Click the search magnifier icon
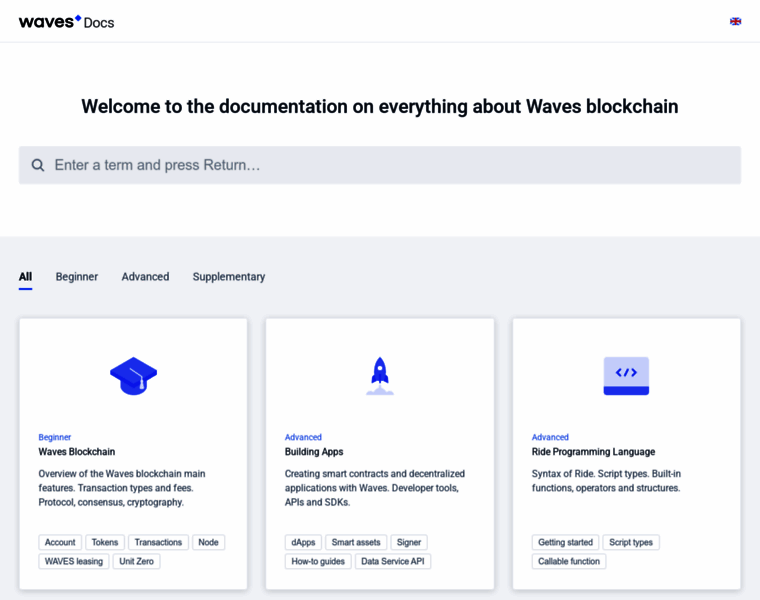Viewport: 760px width, 600px height. coord(38,165)
